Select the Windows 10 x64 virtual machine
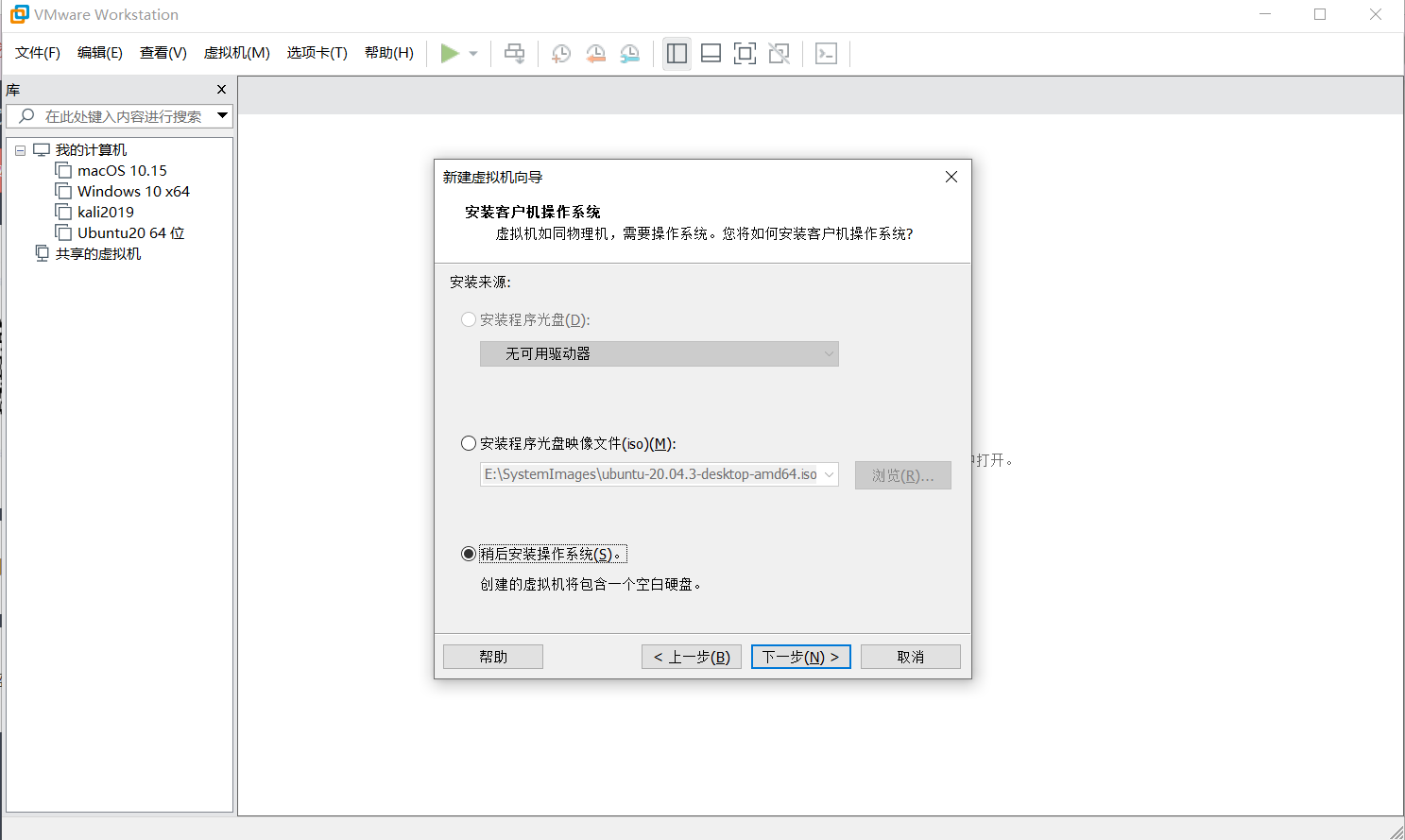The height and width of the screenshot is (840, 1405). [133, 192]
